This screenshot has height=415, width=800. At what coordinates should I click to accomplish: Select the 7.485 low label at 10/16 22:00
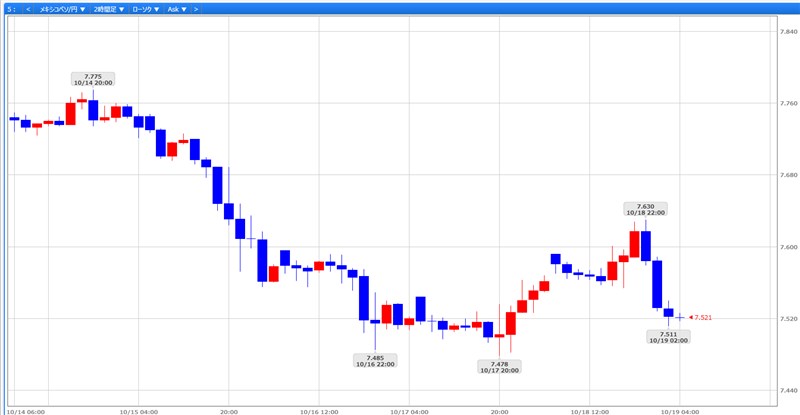pyautogui.click(x=375, y=360)
